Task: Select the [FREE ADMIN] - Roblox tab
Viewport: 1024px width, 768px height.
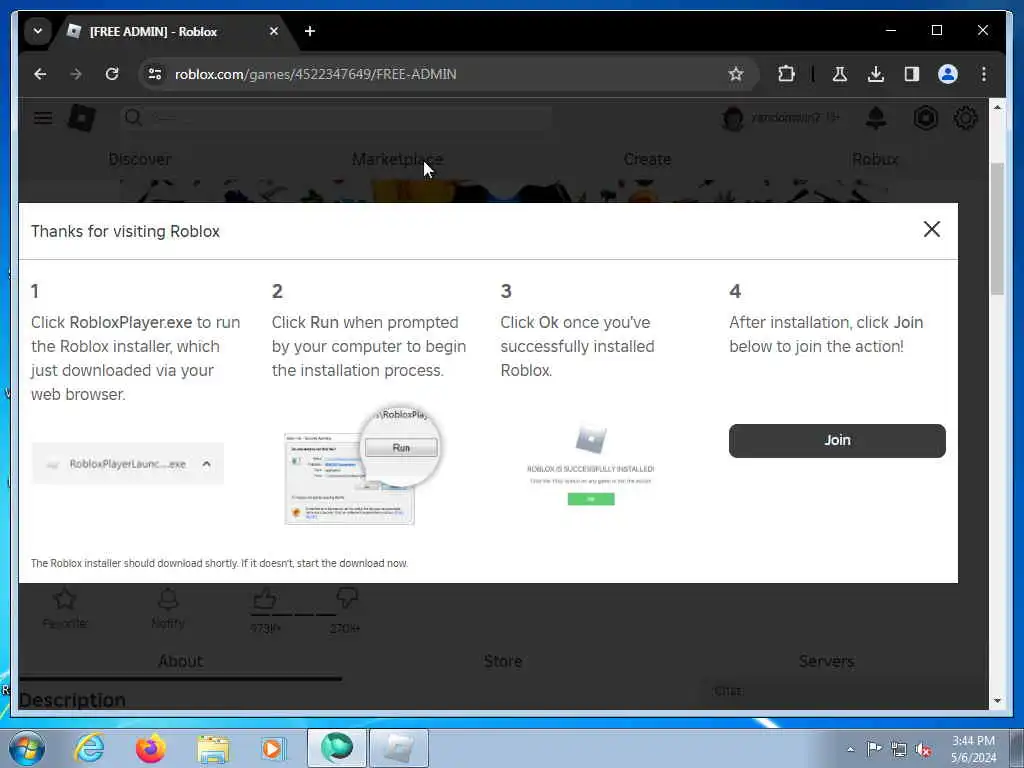Action: (x=173, y=31)
